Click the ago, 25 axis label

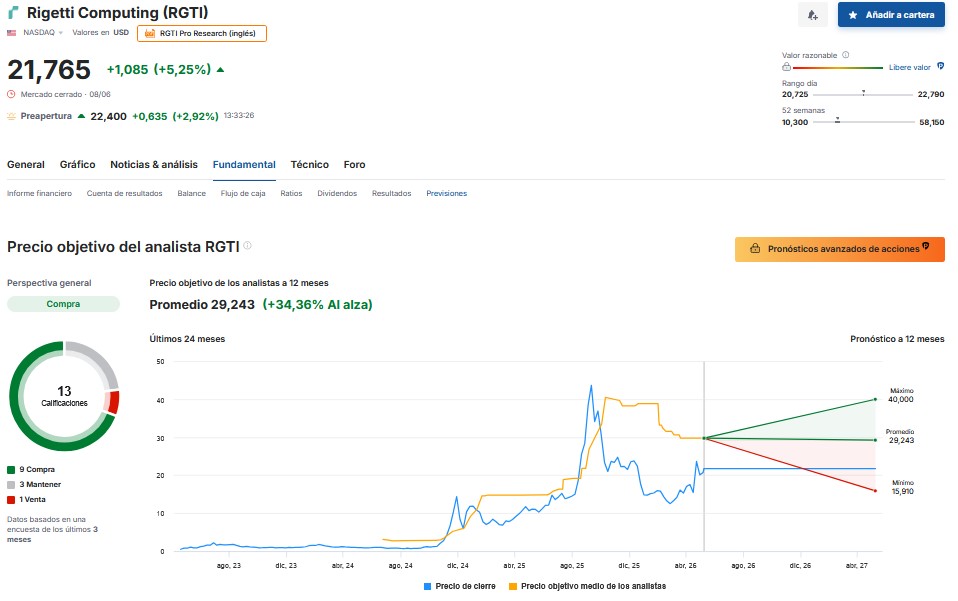point(572,566)
